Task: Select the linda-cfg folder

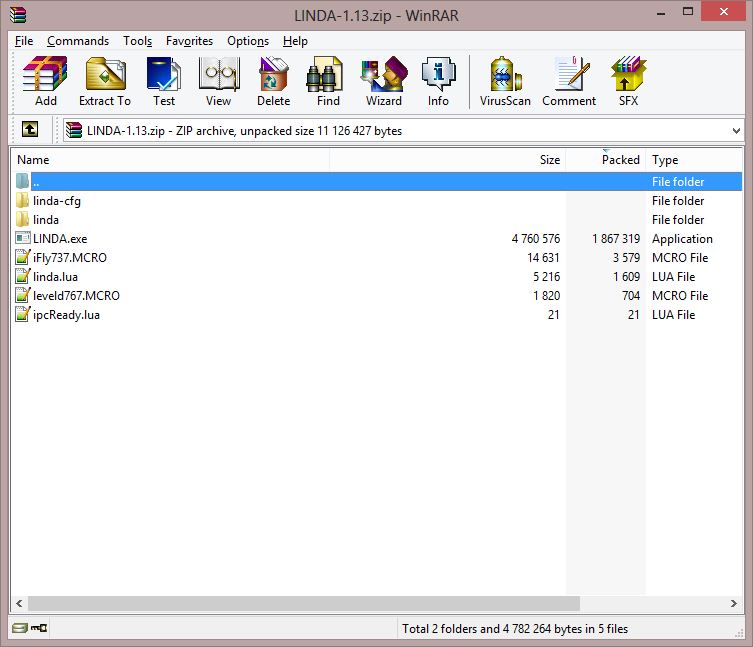Action: pos(56,201)
